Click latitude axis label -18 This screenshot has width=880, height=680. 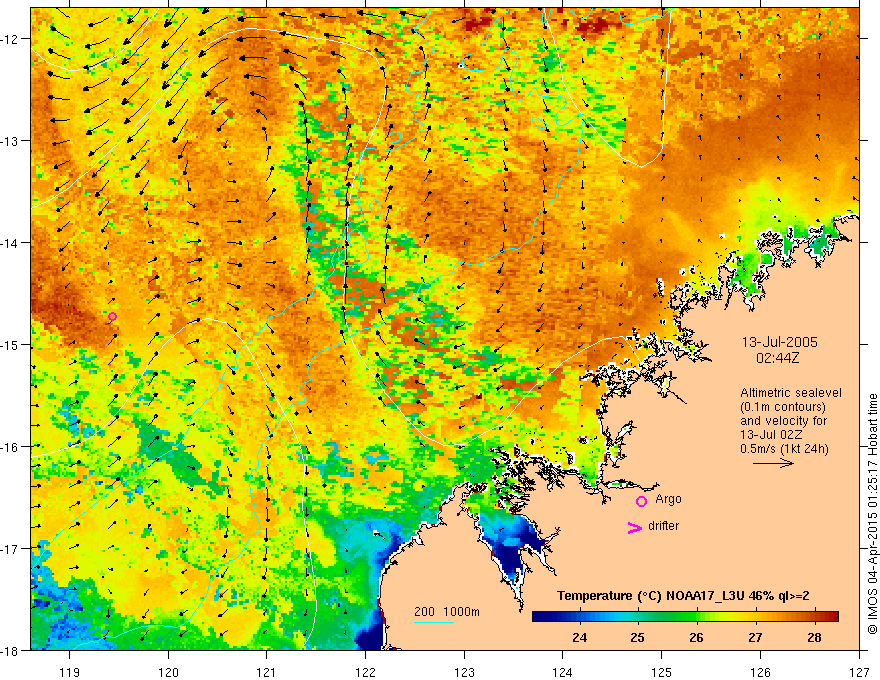(x=12, y=651)
